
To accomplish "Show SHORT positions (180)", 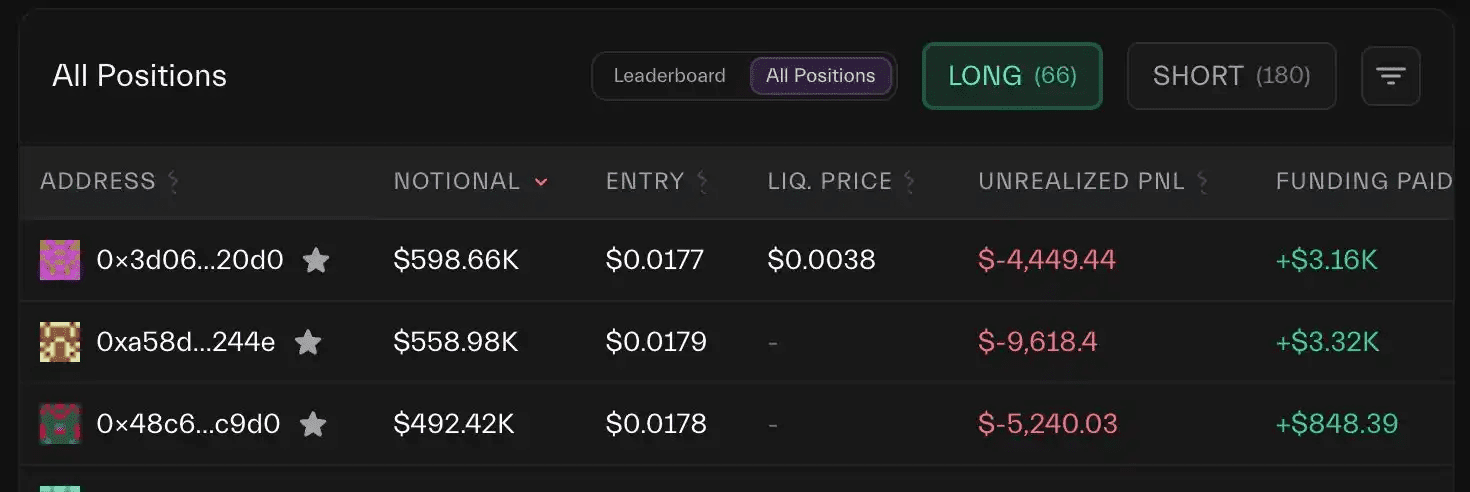I will coord(1231,76).
